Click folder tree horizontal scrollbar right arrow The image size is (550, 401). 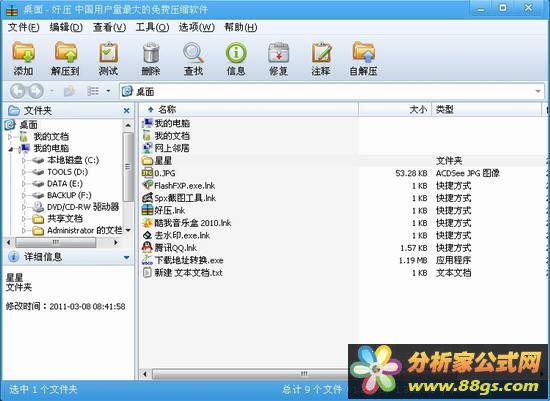[116, 242]
